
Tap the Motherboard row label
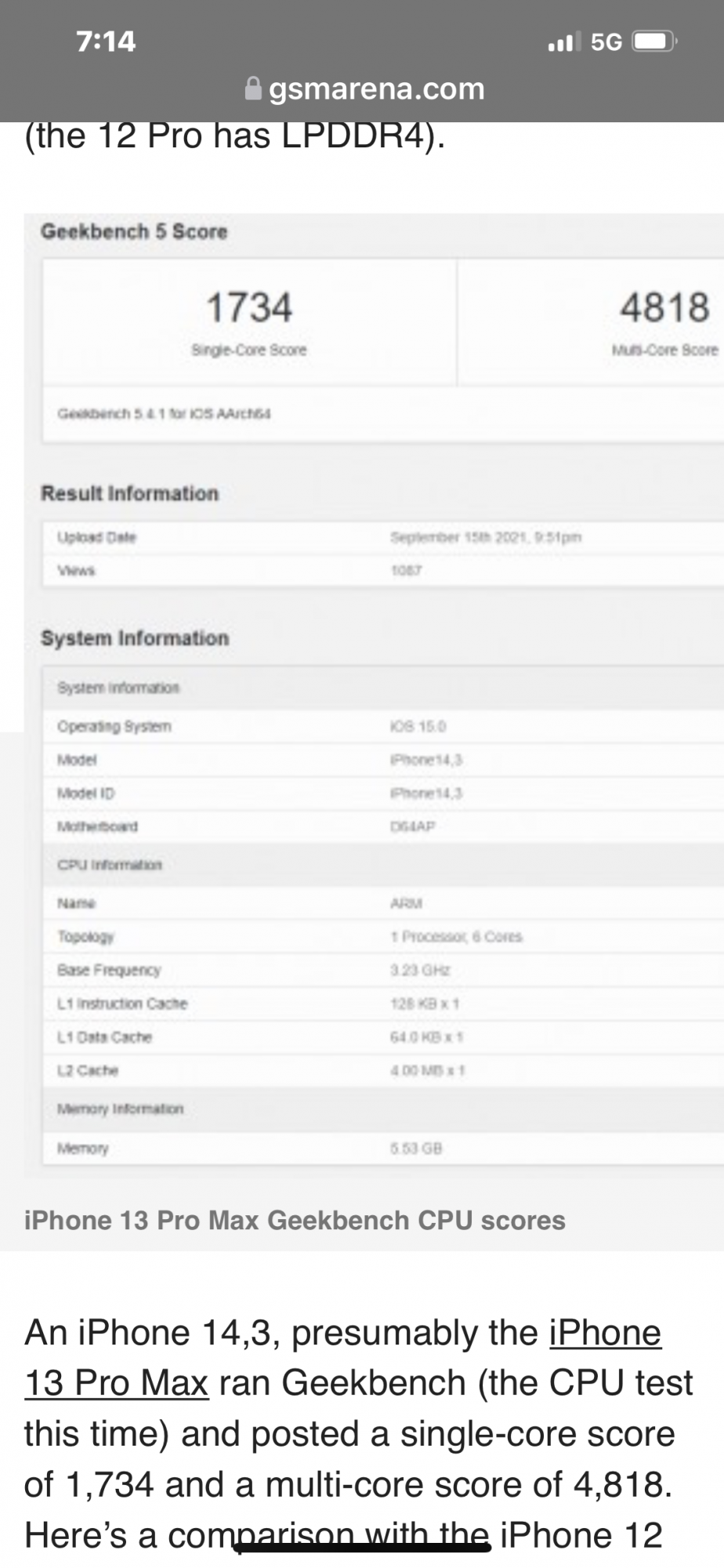pos(97,826)
